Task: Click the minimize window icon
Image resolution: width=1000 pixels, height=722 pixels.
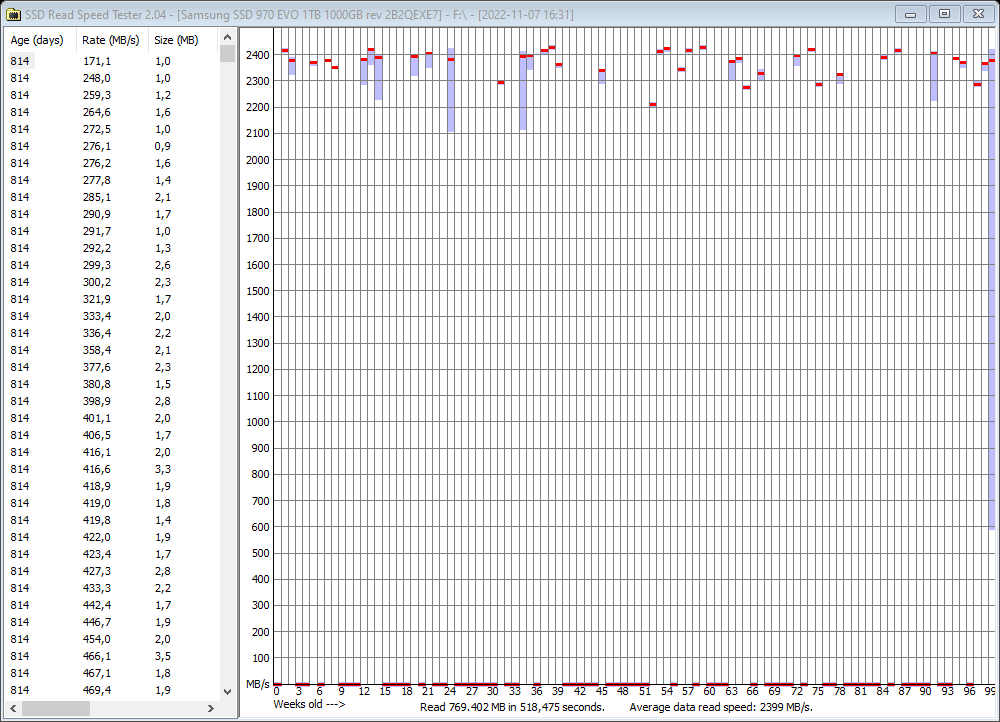Action: pyautogui.click(x=911, y=14)
